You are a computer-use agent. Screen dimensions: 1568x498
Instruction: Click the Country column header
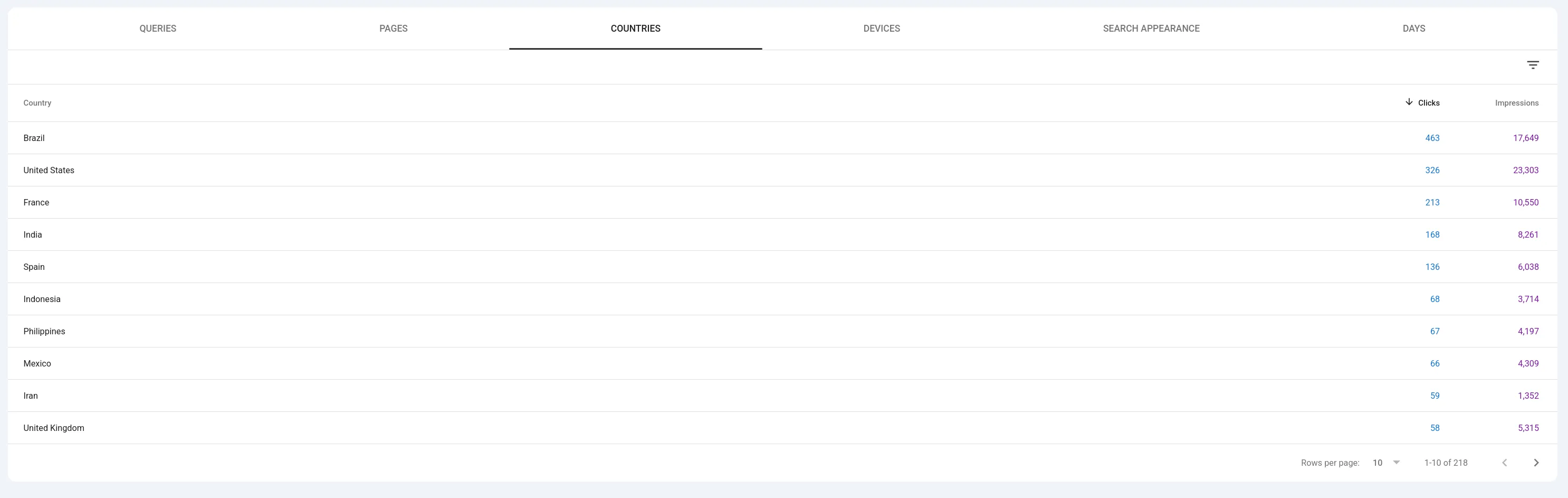click(37, 103)
